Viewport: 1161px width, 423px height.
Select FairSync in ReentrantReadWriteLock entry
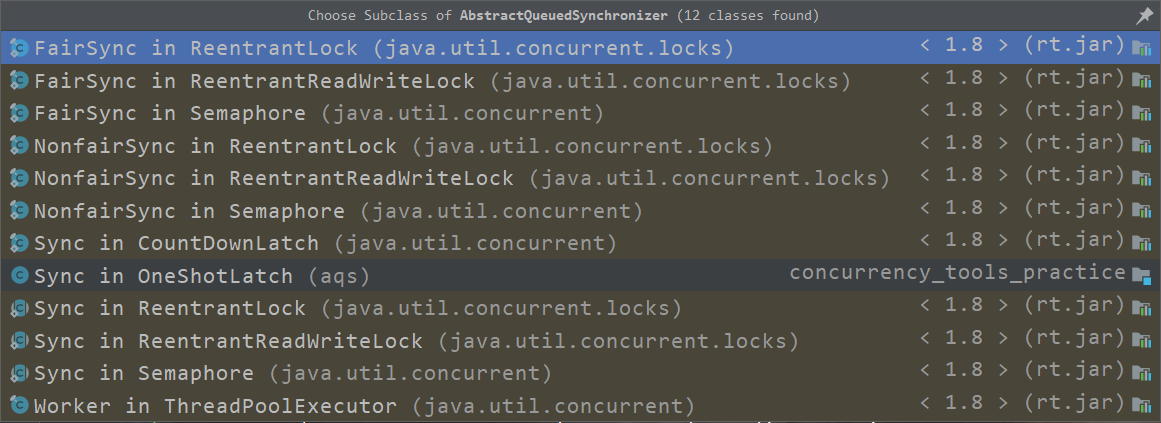pos(254,81)
